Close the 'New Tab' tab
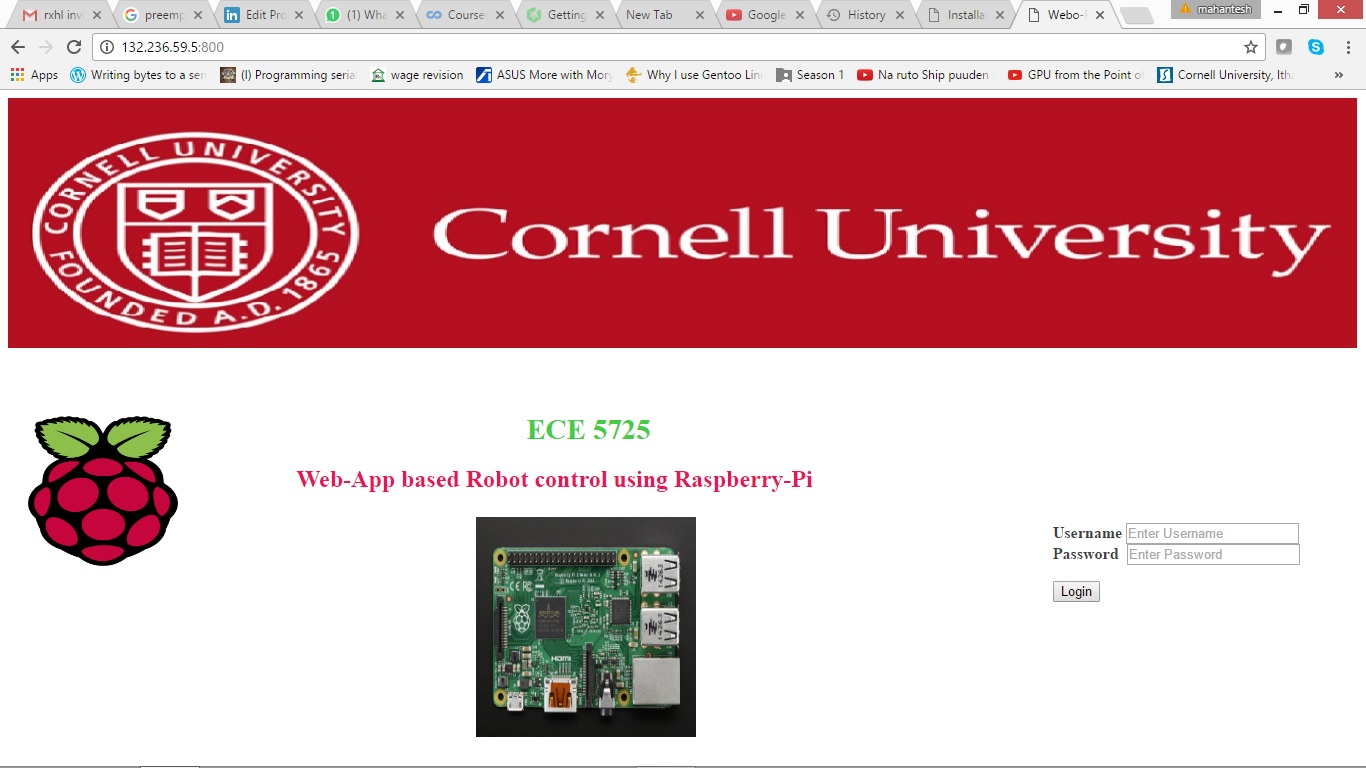The height and width of the screenshot is (768, 1366). (x=699, y=15)
